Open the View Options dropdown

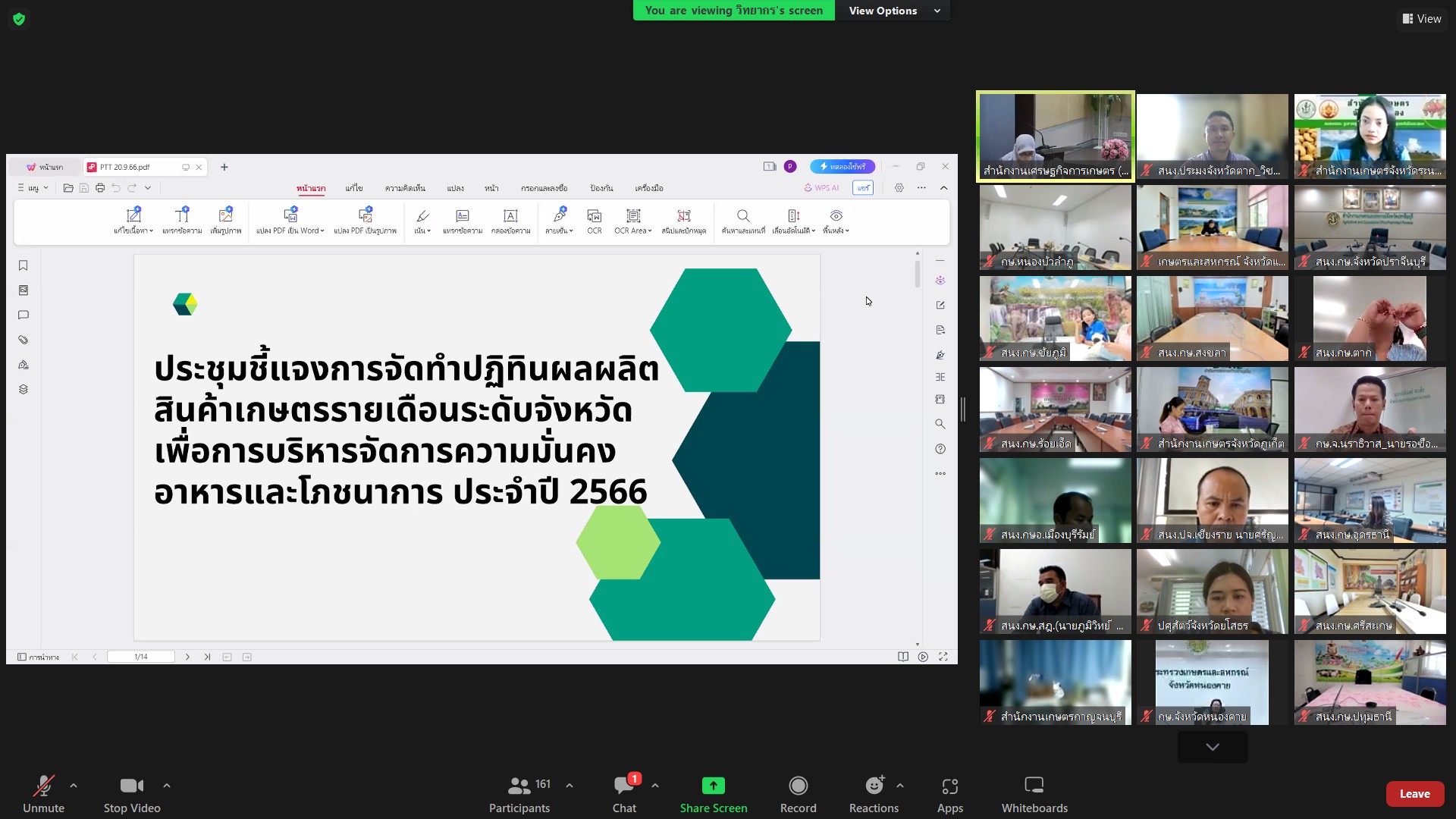click(893, 11)
